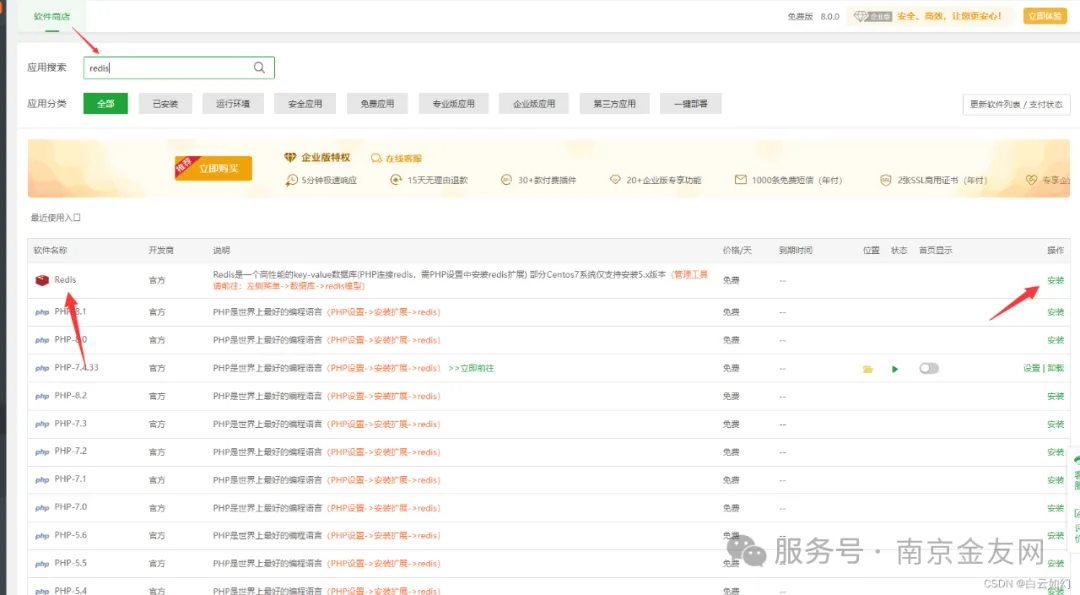Image resolution: width=1080 pixels, height=595 pixels.
Task: Select the 全部 category
Action: tap(105, 103)
